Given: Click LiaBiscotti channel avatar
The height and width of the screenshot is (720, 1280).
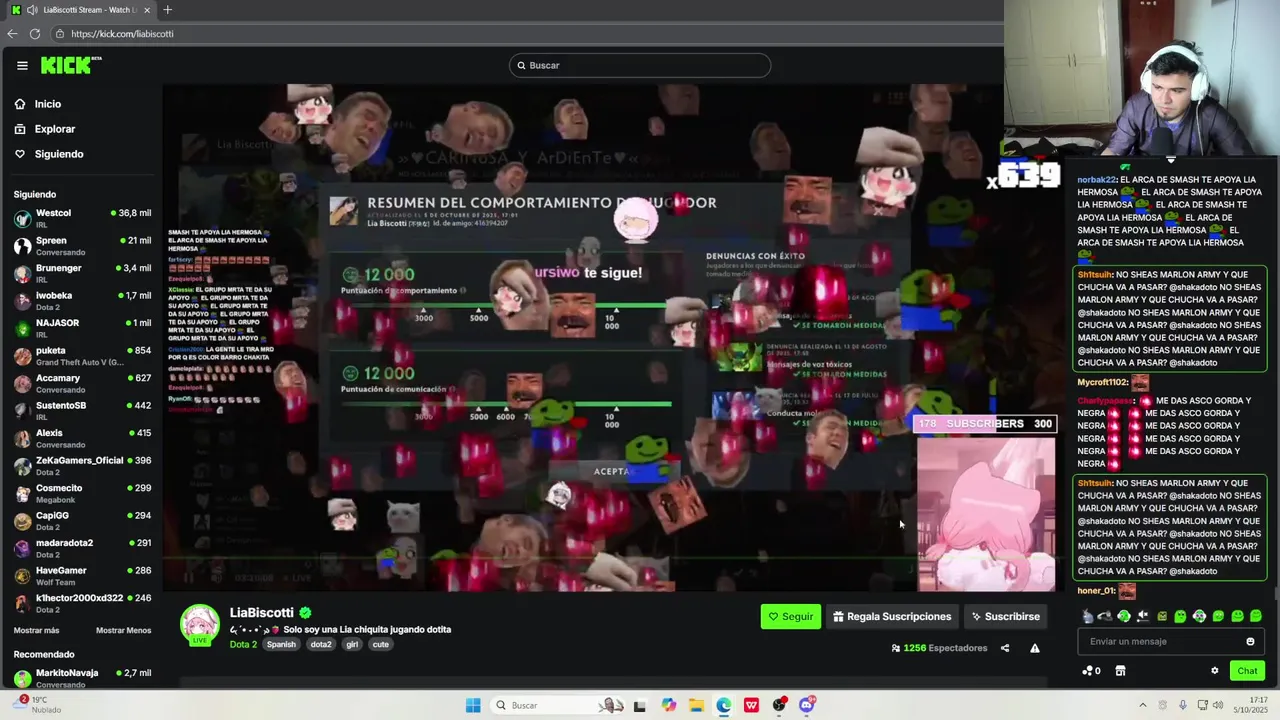Looking at the screenshot, I should (200, 625).
